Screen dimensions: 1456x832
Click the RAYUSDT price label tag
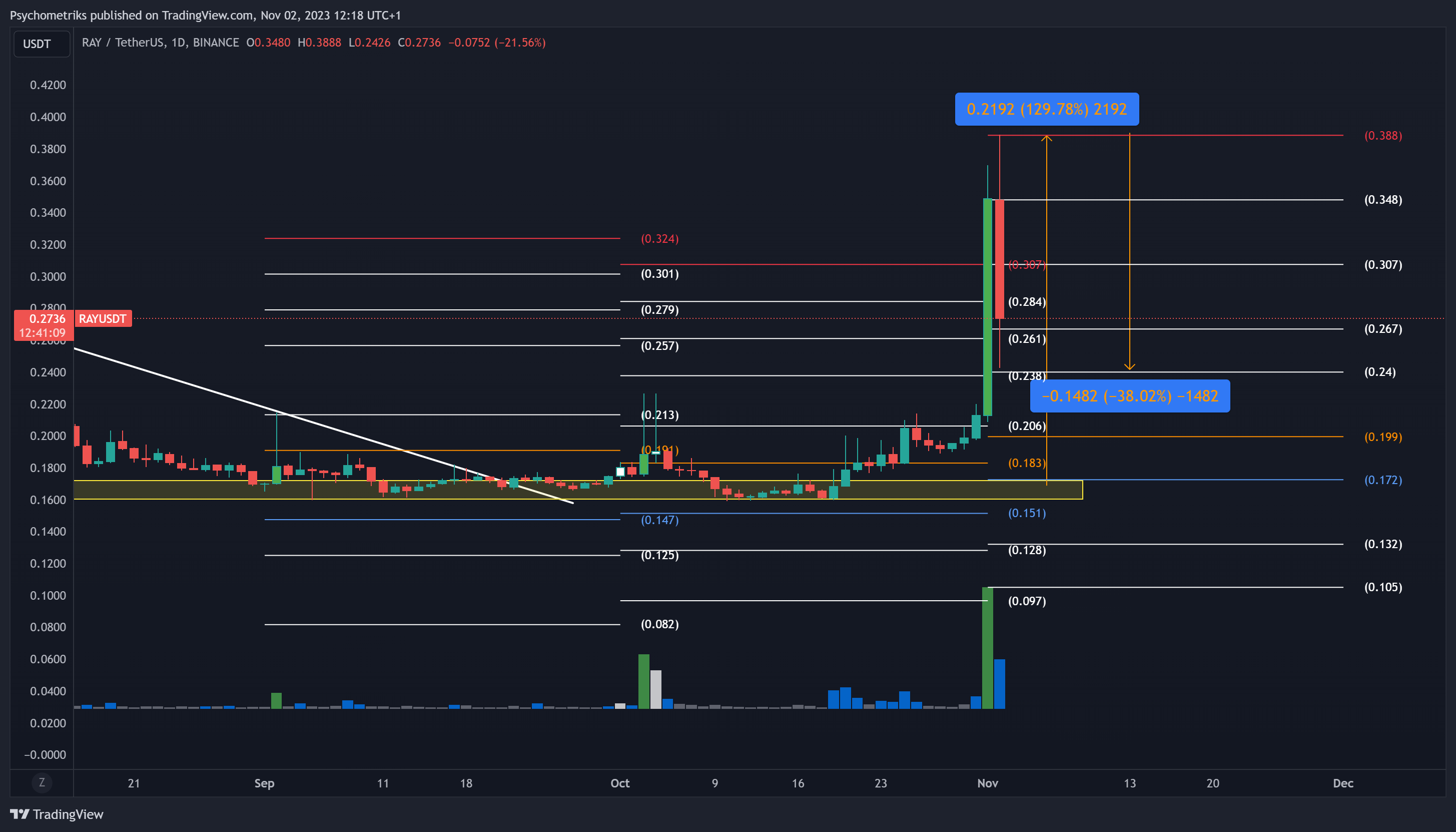[103, 318]
